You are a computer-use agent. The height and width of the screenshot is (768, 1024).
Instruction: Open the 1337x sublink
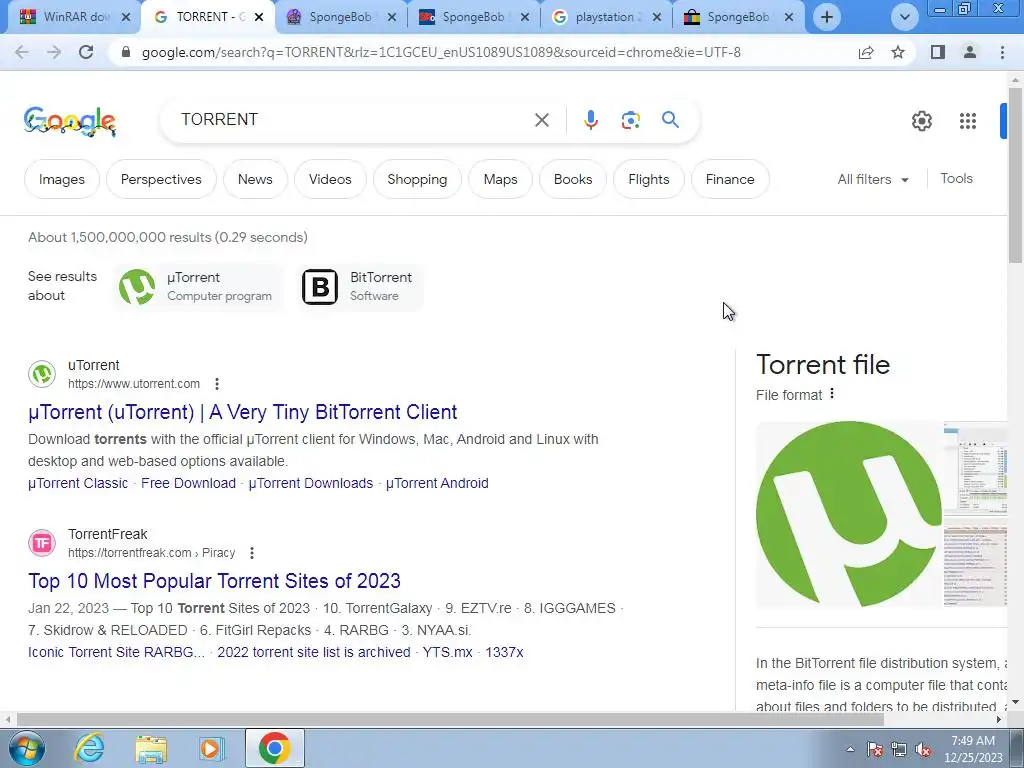(x=504, y=652)
